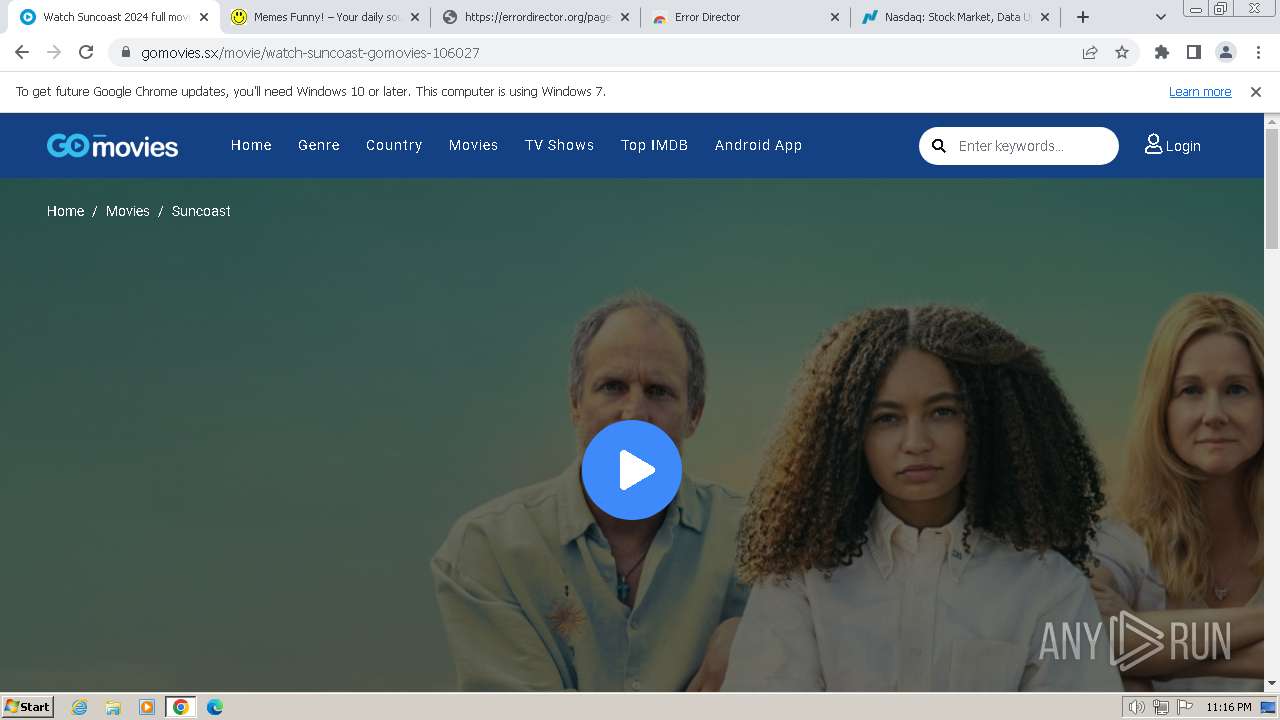Open File Explorer from taskbar

tap(113, 707)
